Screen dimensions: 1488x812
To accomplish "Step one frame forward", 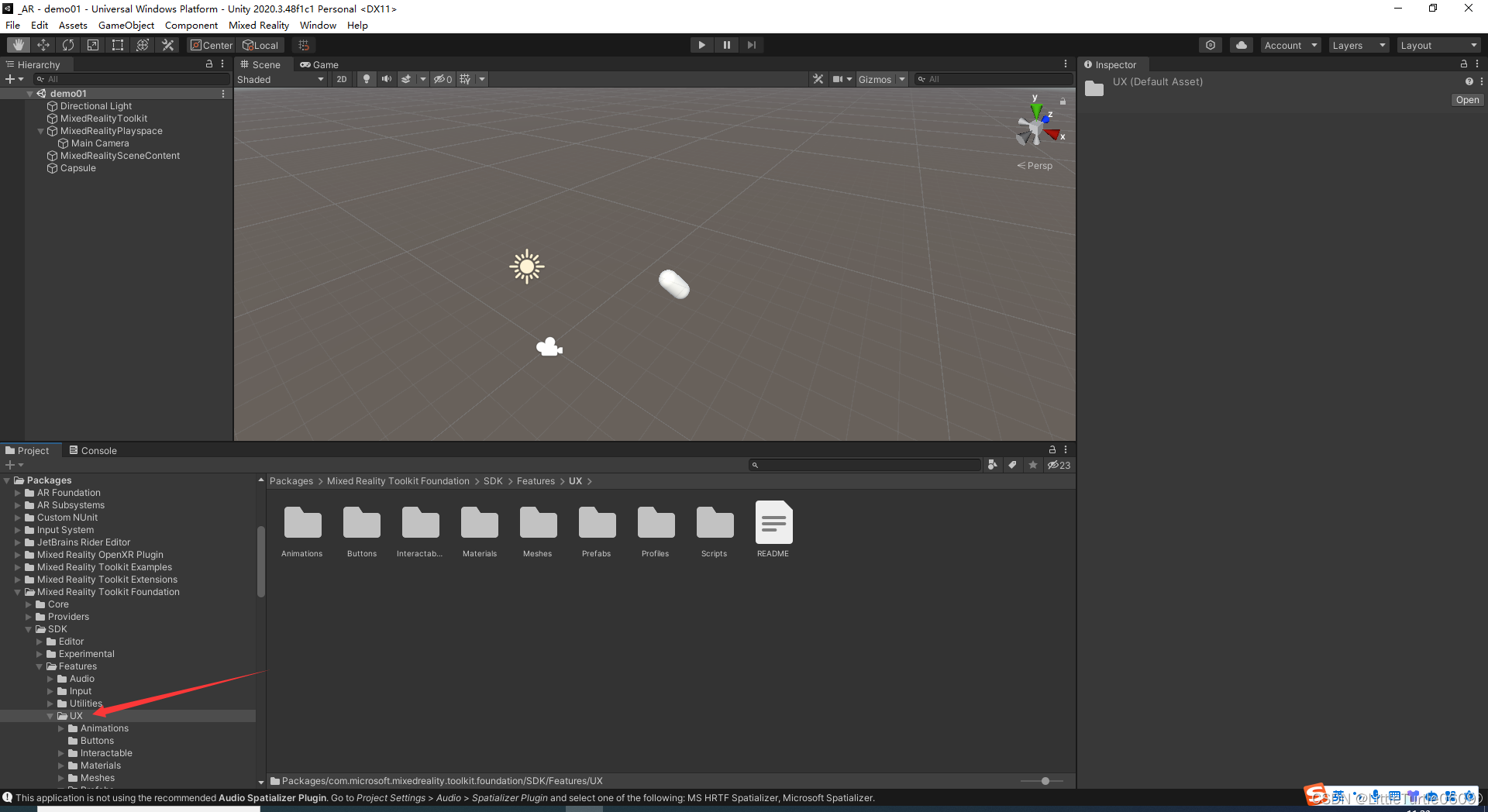I will [751, 45].
